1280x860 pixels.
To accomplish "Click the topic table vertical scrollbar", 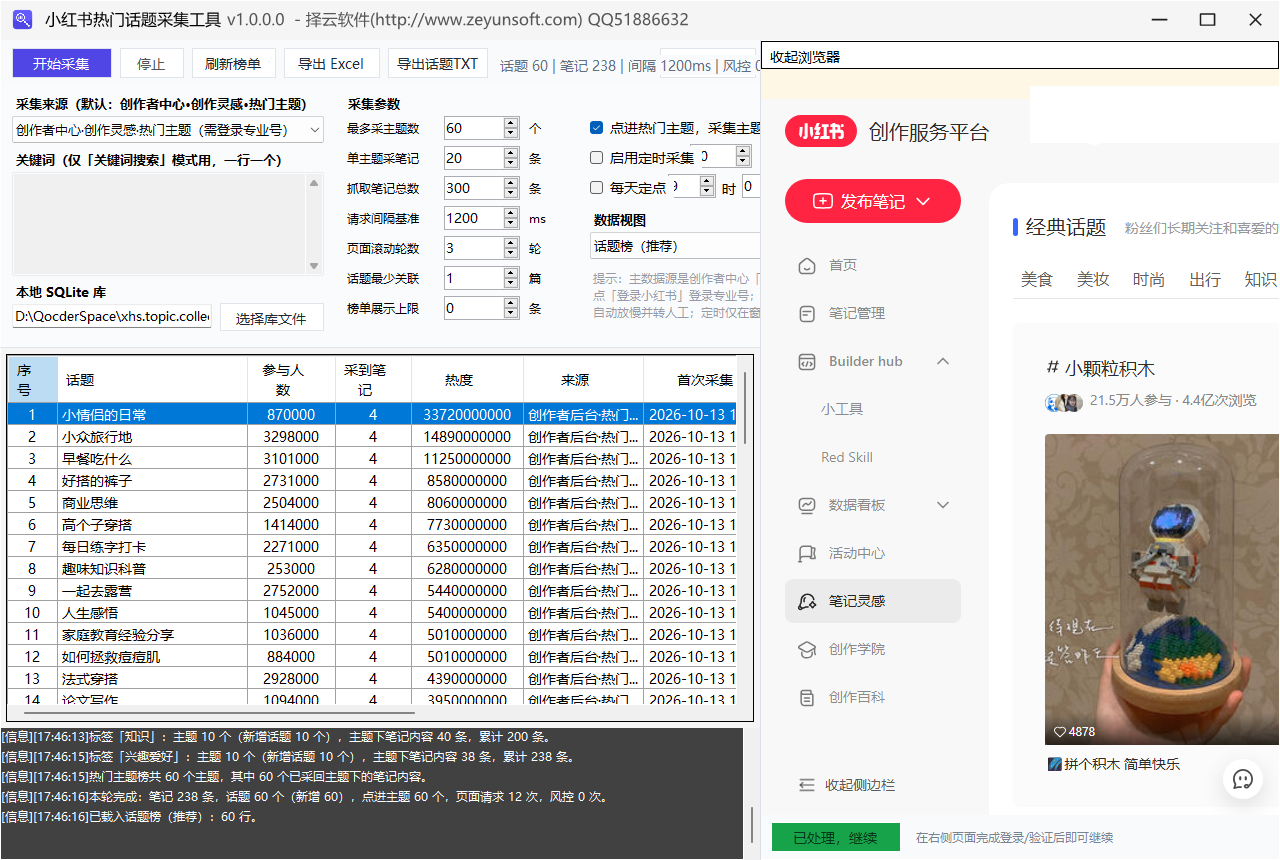I will (745, 407).
